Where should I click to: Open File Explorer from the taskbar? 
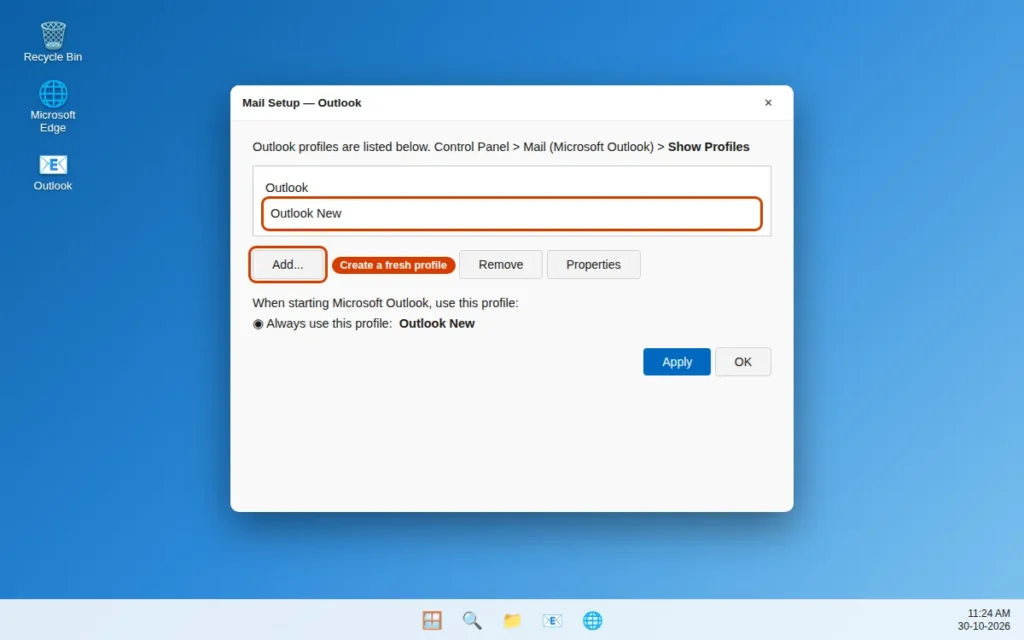tap(512, 620)
